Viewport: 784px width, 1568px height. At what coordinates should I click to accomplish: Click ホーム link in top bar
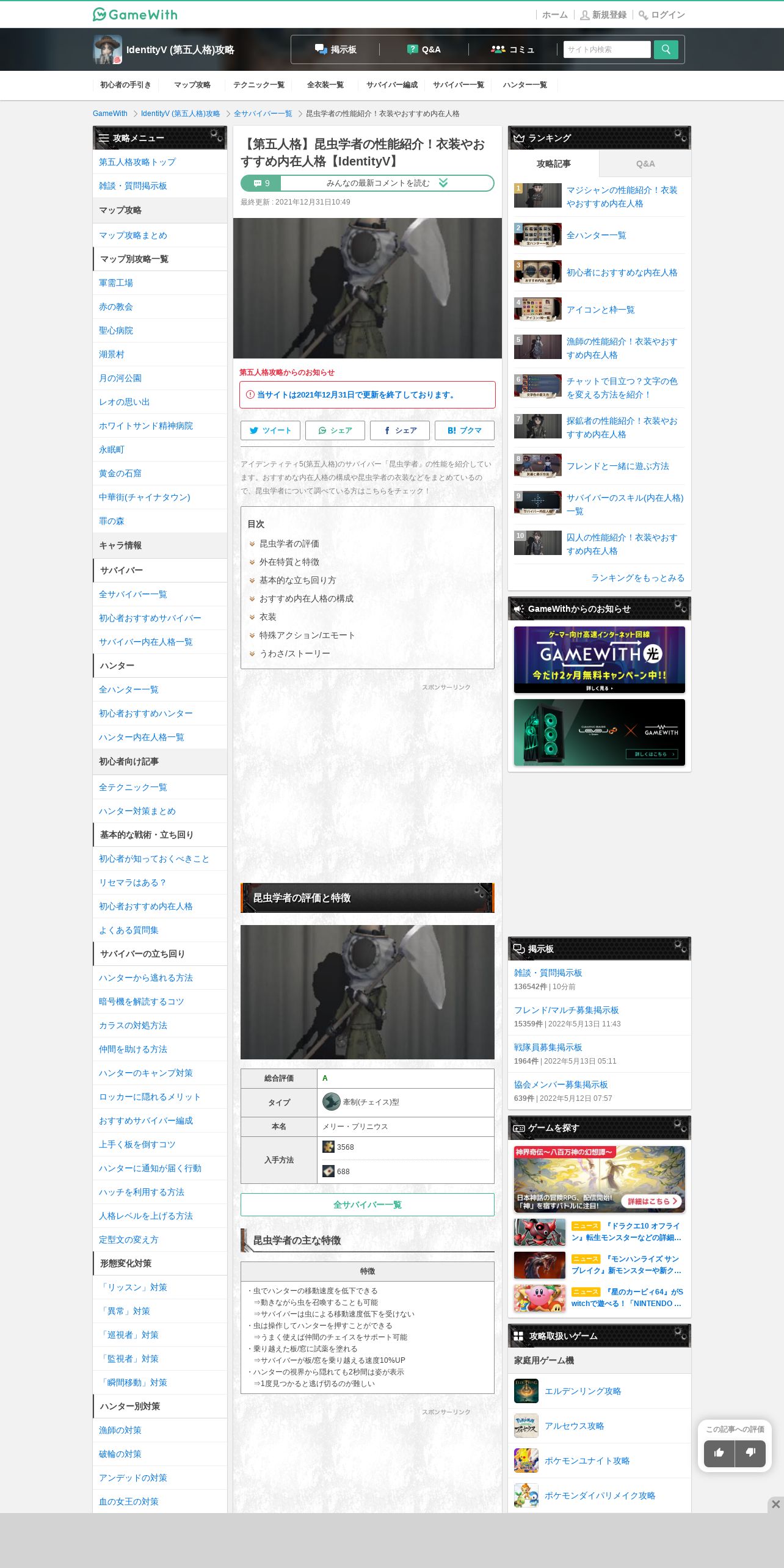pyautogui.click(x=554, y=15)
